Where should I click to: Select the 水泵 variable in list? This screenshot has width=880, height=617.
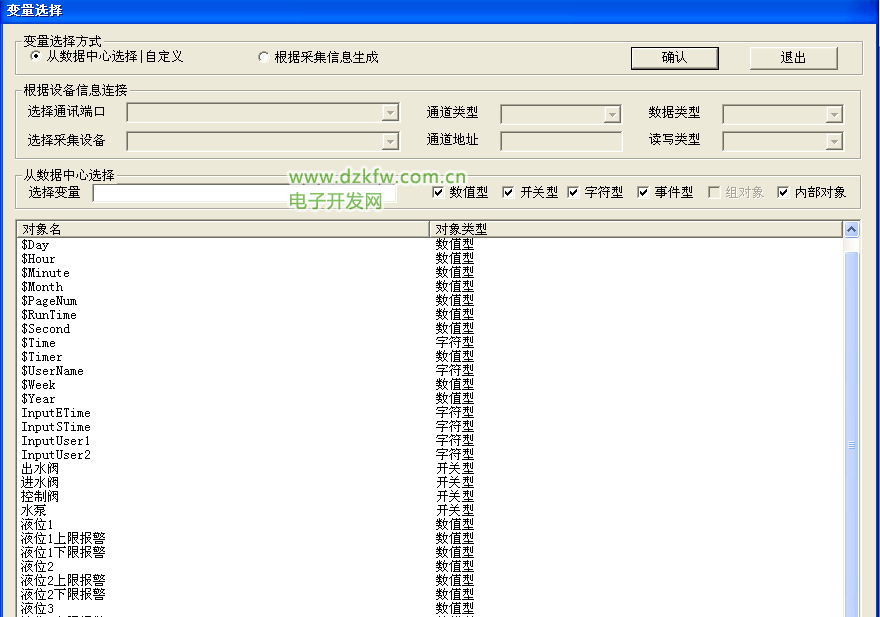[34, 510]
